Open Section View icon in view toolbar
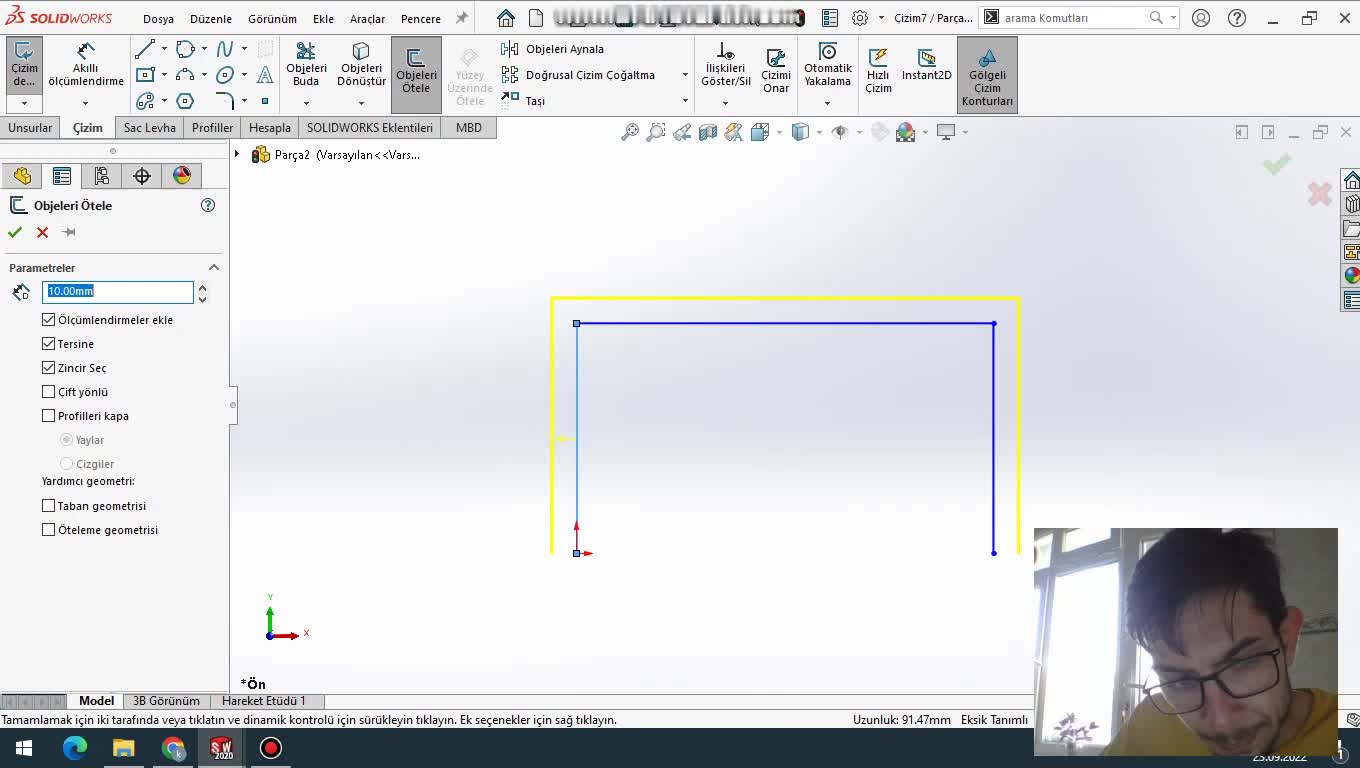Viewport: 1360px width, 768px height. click(708, 132)
